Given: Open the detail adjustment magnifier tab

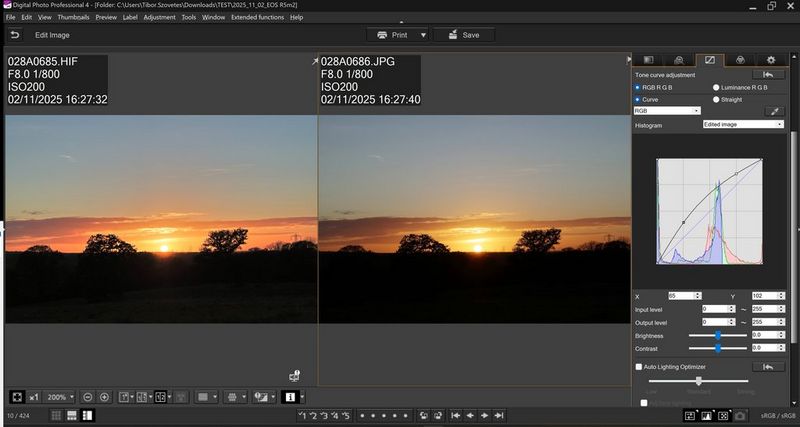Looking at the screenshot, I should [679, 60].
